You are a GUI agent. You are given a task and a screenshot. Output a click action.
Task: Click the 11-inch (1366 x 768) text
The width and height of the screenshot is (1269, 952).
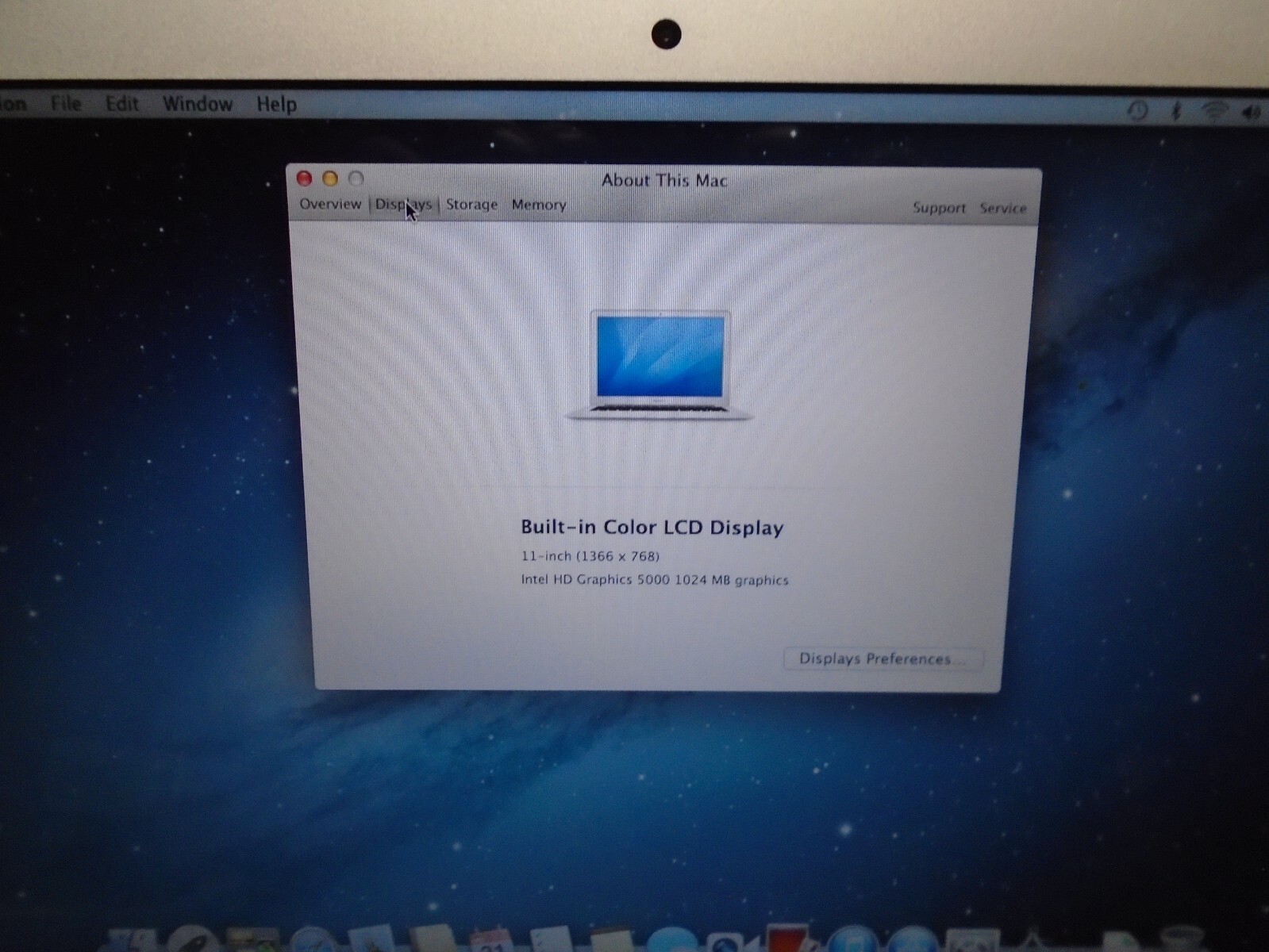[x=590, y=556]
